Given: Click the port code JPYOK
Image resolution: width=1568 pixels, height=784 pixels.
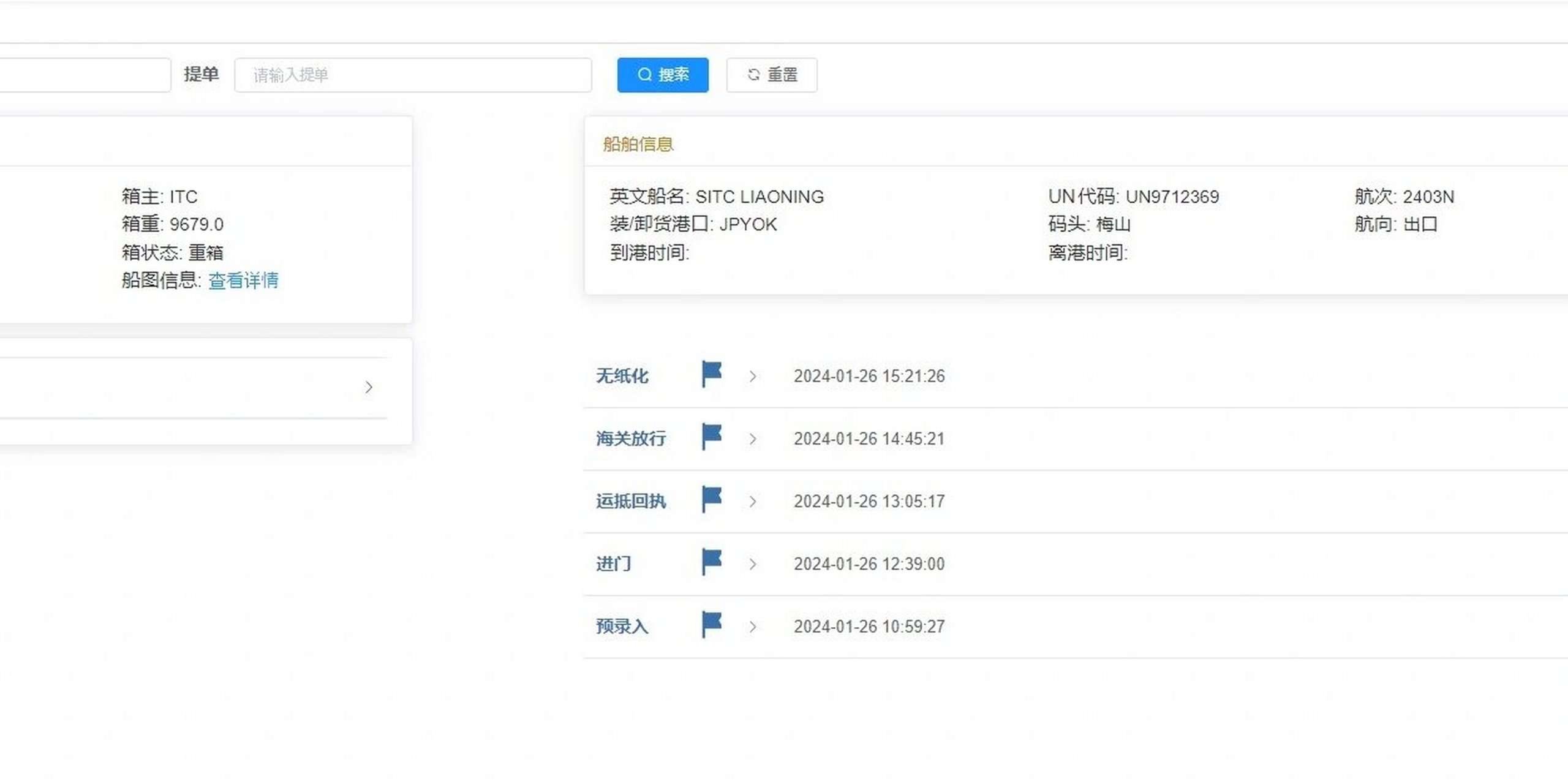Looking at the screenshot, I should tap(748, 224).
